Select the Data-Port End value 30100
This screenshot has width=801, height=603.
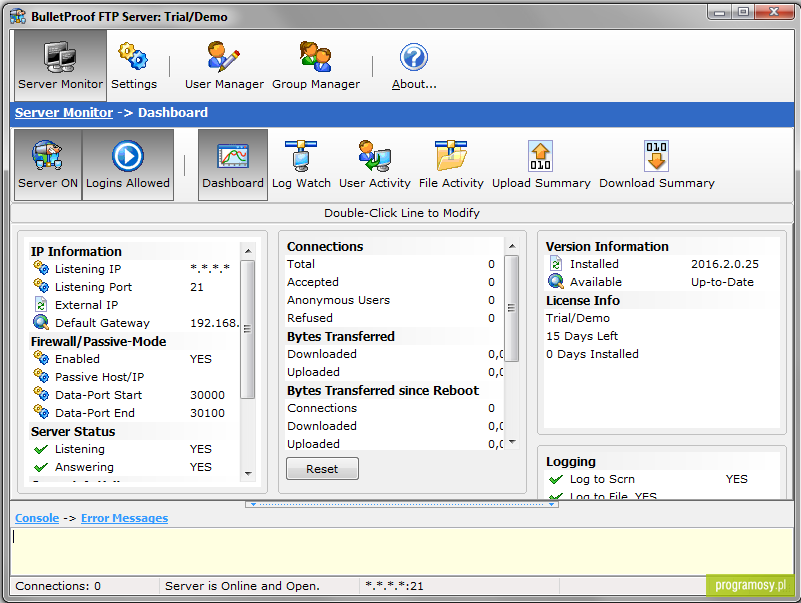coord(207,413)
